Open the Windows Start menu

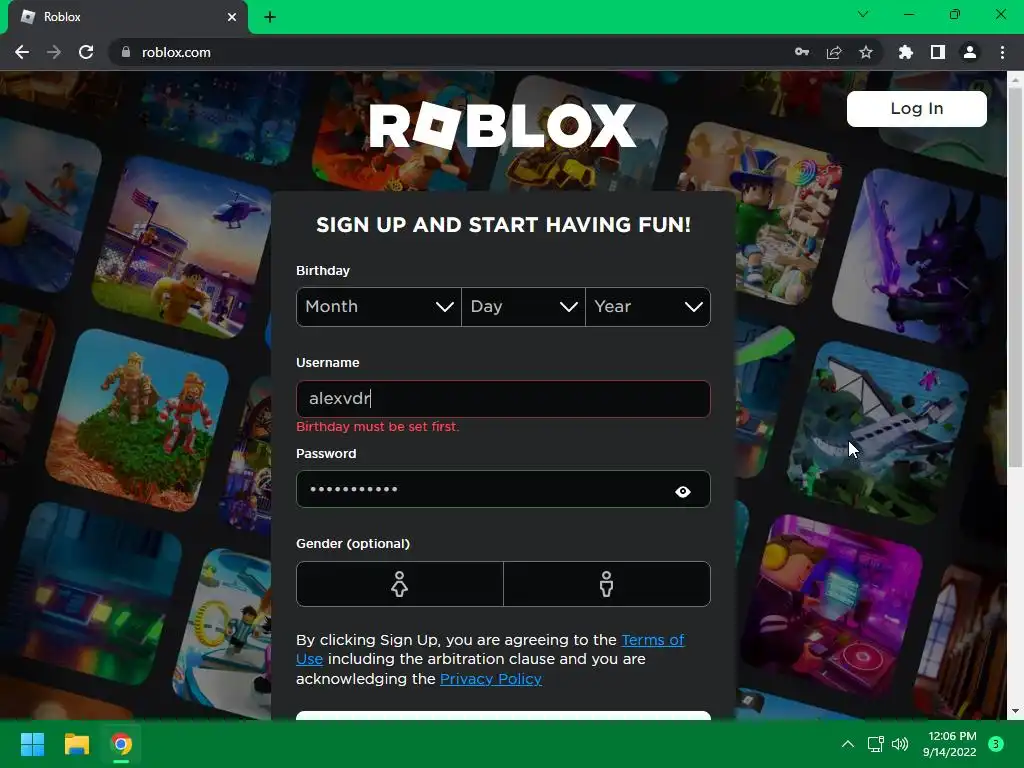32,744
